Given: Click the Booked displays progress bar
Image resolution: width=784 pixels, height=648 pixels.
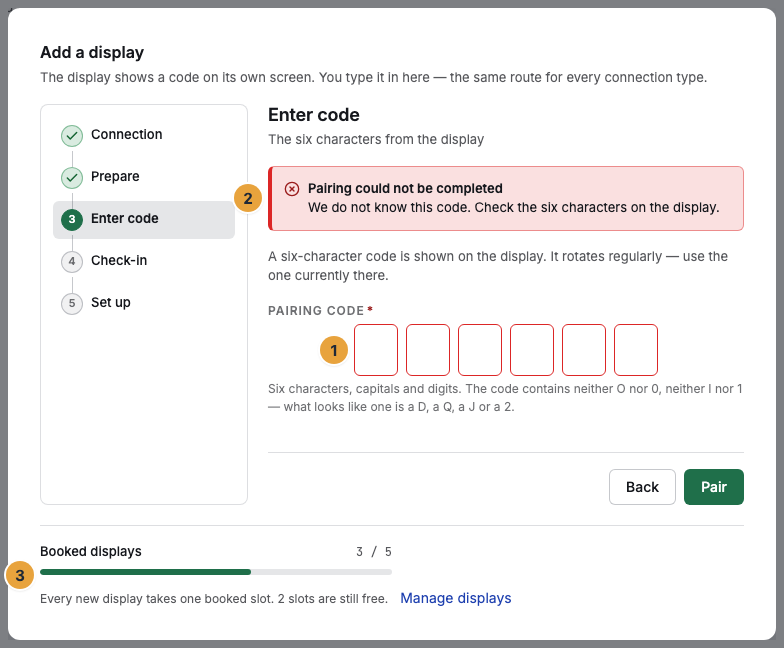Looking at the screenshot, I should (216, 572).
